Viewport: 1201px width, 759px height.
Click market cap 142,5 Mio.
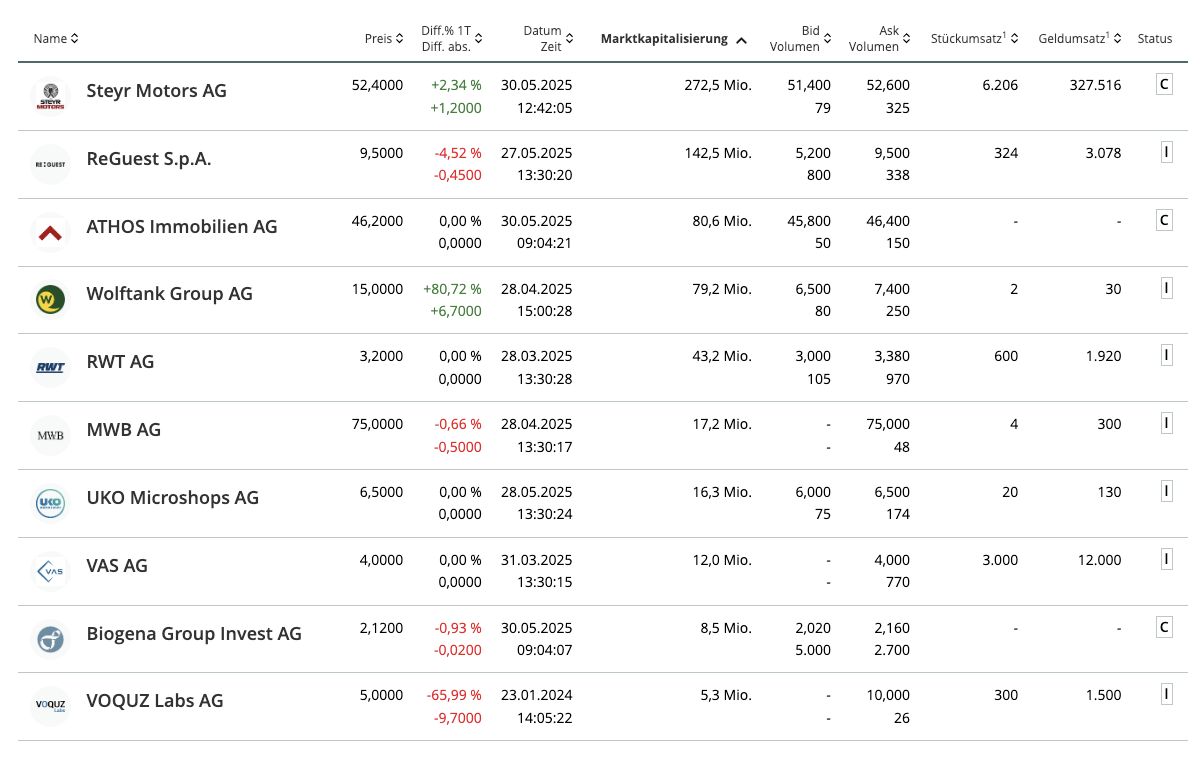pyautogui.click(x=717, y=153)
